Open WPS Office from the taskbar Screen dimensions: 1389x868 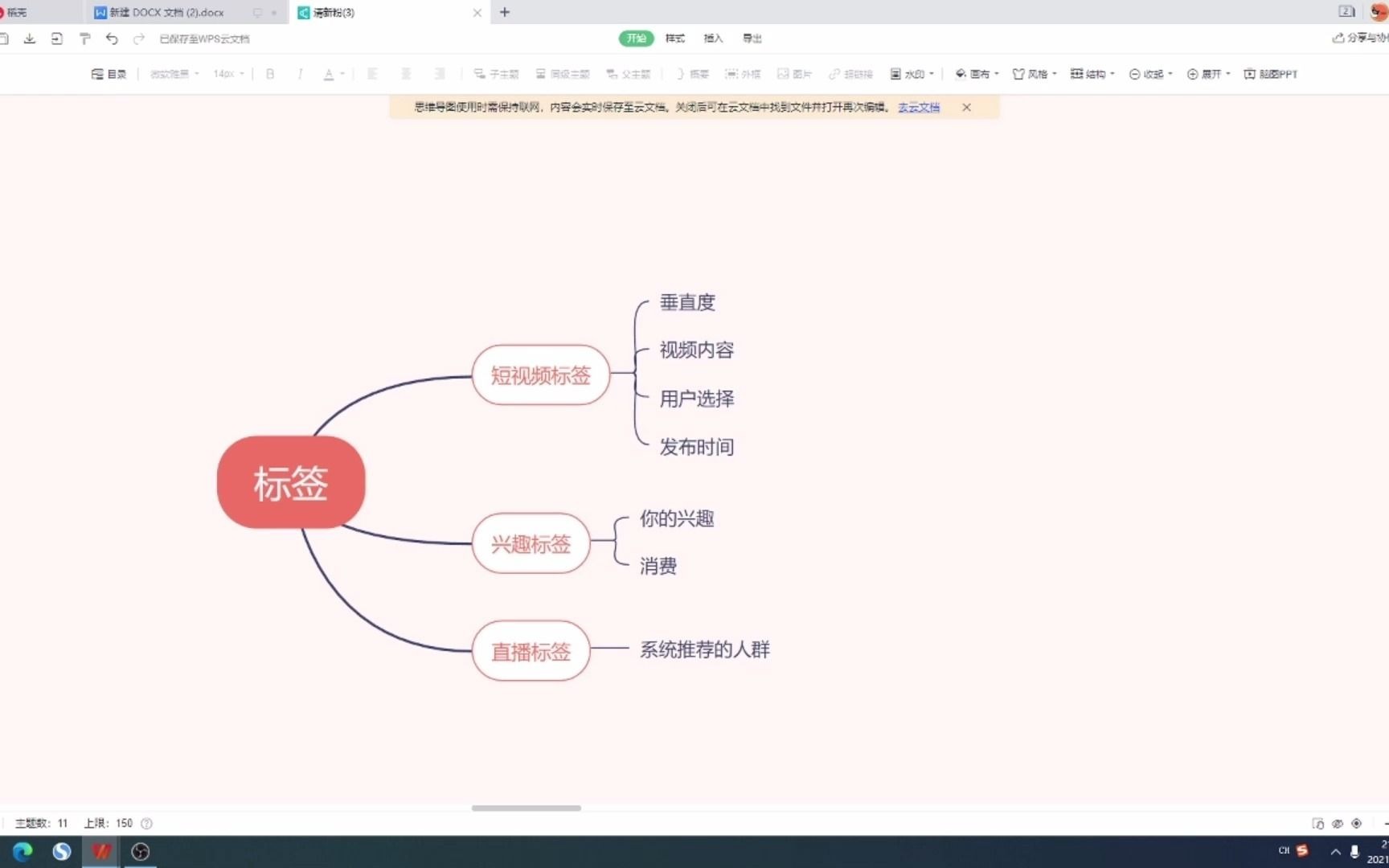click(101, 851)
